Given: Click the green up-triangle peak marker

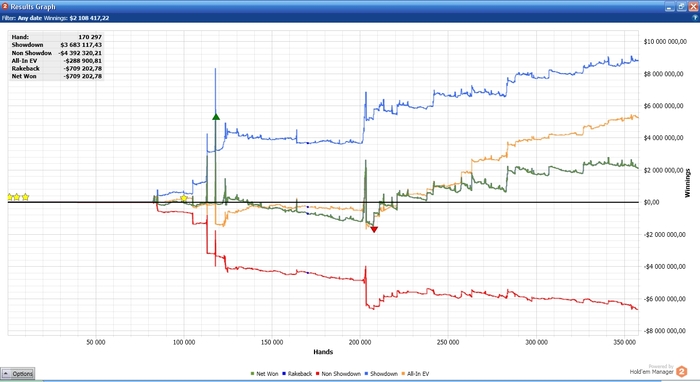Looking at the screenshot, I should (216, 117).
